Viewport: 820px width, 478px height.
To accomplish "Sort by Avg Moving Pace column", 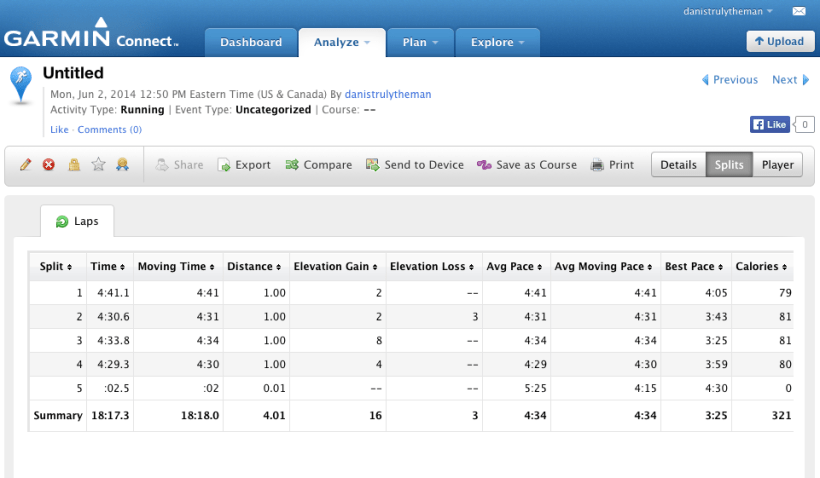I will tap(603, 266).
